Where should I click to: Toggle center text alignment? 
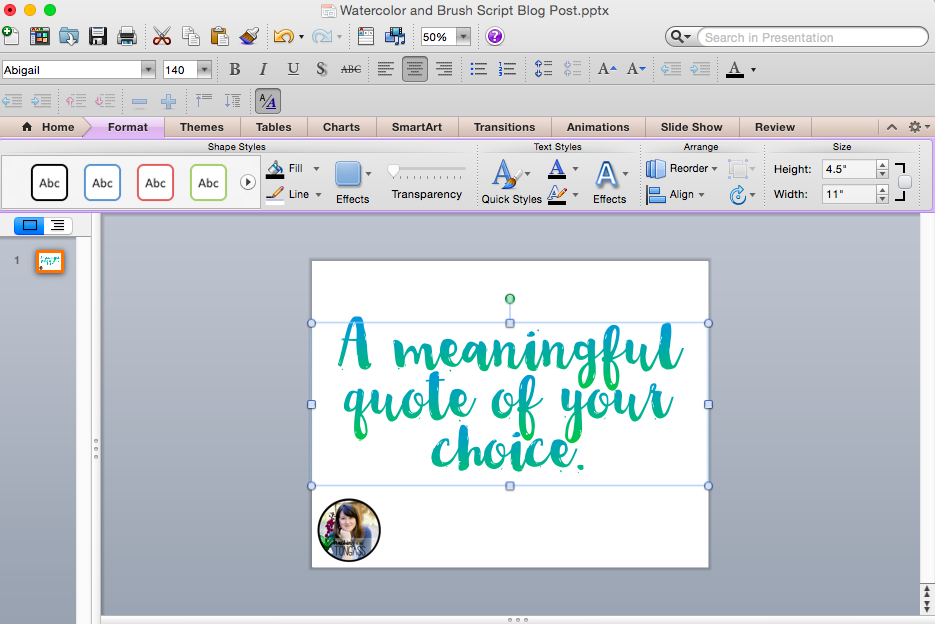tap(414, 69)
